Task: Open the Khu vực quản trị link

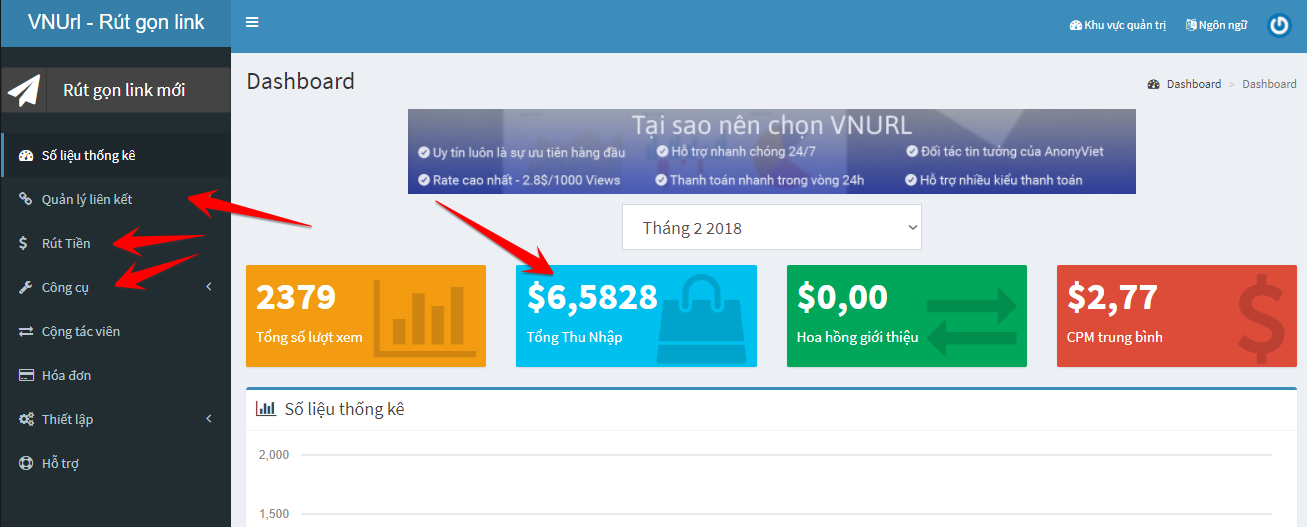Action: coord(1118,25)
